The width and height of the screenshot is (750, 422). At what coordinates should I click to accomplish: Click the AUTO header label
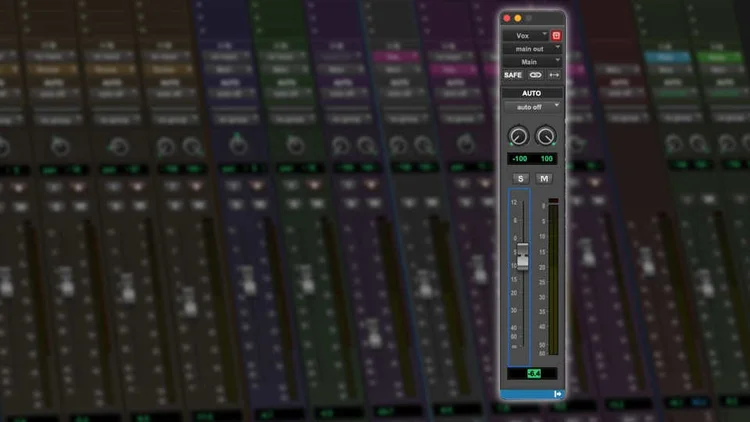[x=531, y=93]
